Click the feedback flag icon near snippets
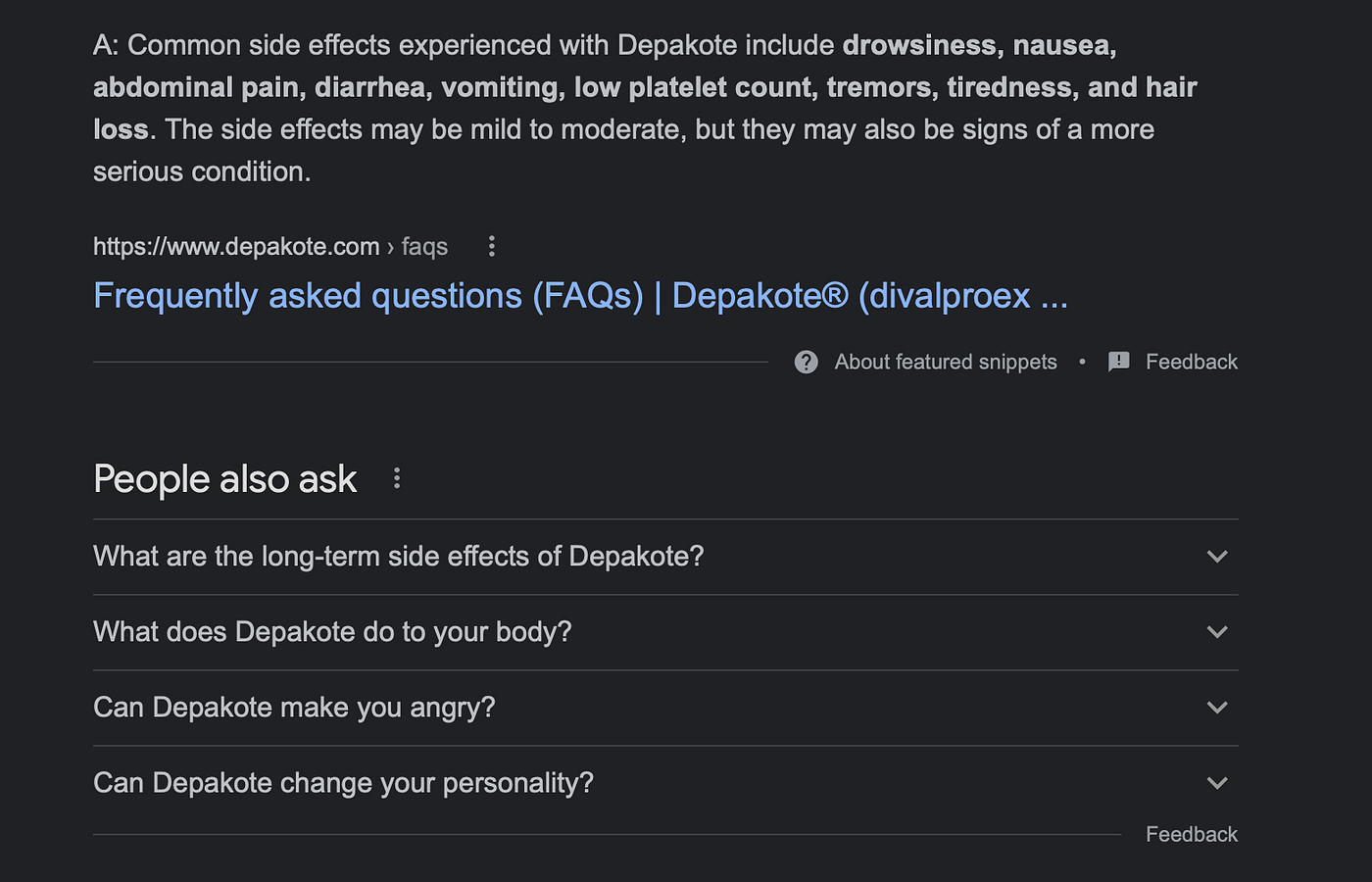Image resolution: width=1372 pixels, height=882 pixels. 1118,362
